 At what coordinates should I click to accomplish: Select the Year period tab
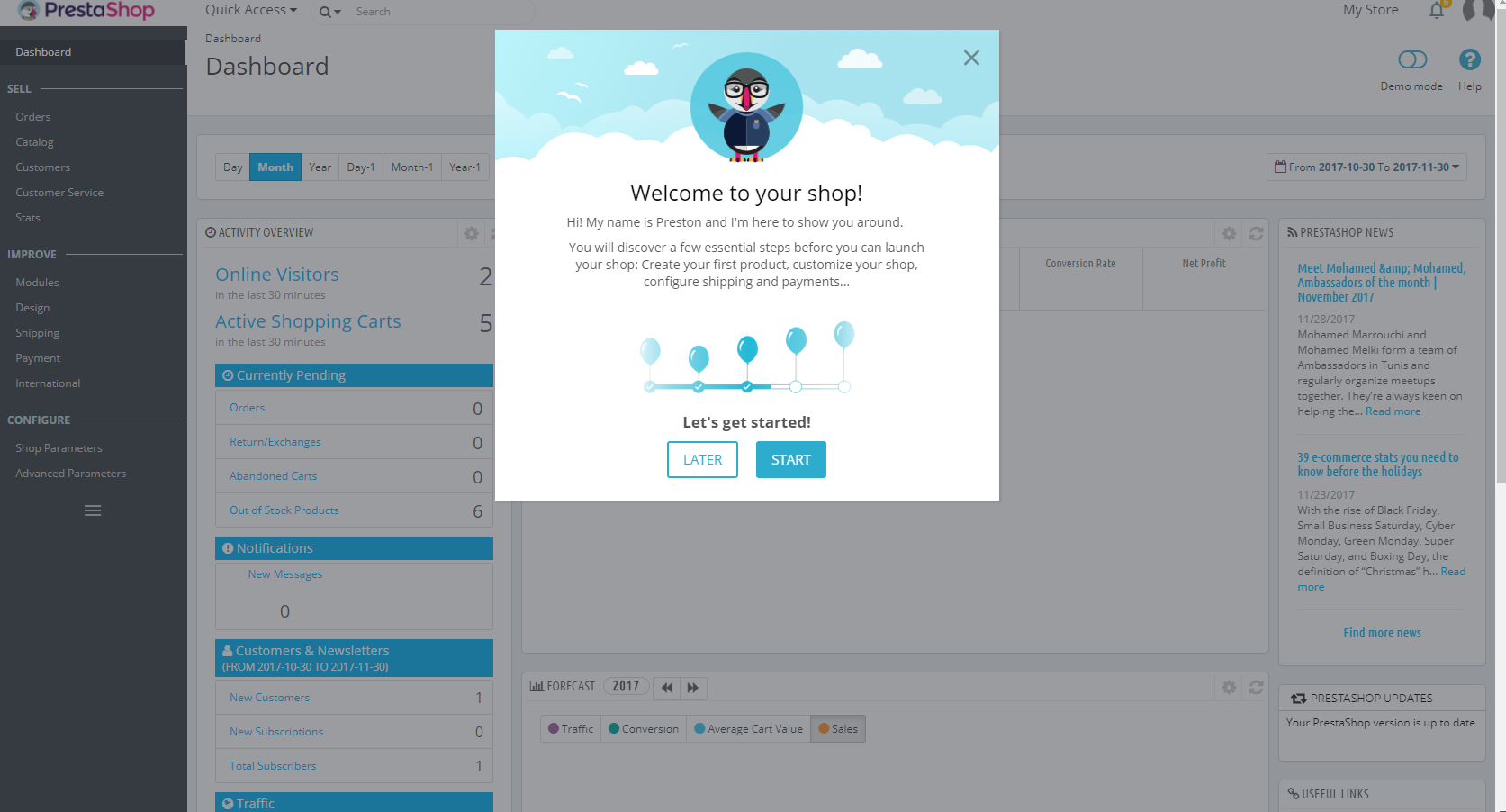pos(320,167)
